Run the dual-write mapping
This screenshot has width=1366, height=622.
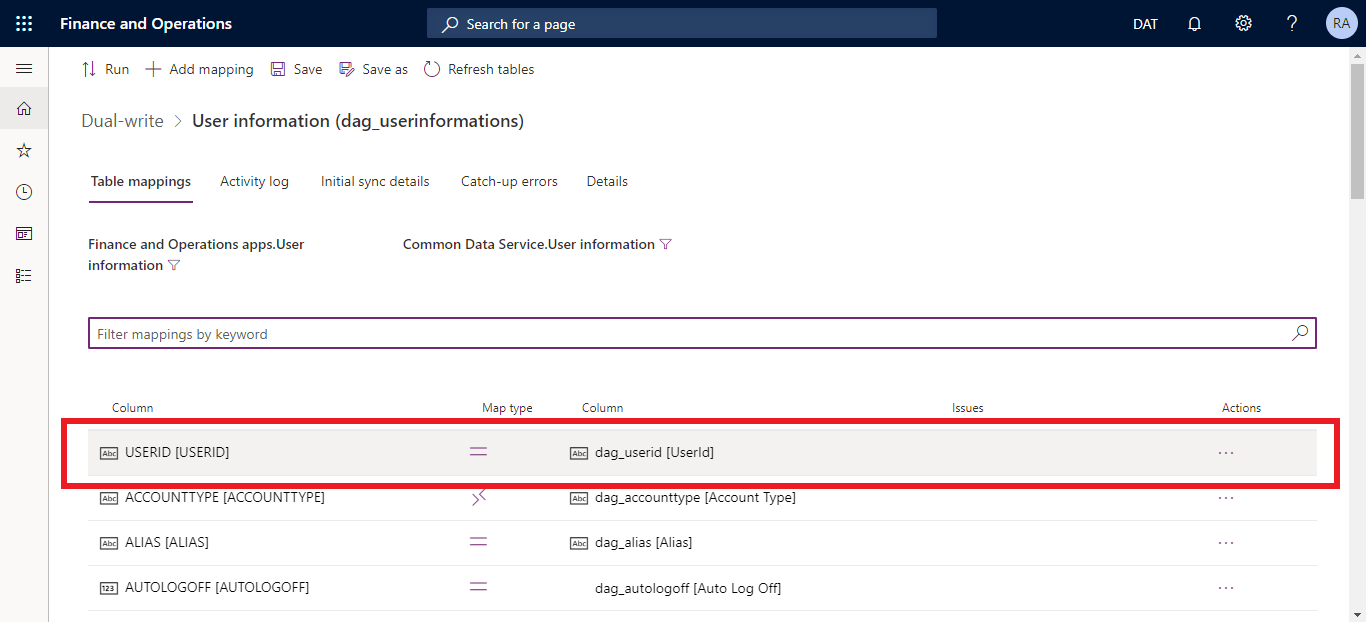click(105, 69)
